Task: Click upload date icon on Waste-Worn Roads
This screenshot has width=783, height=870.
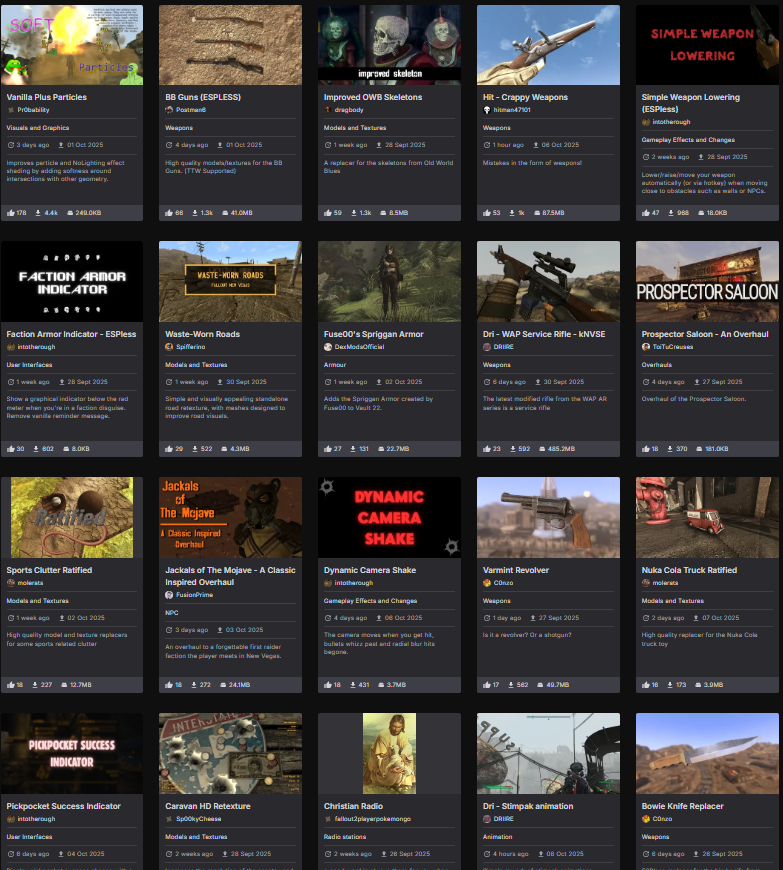Action: tap(220, 382)
